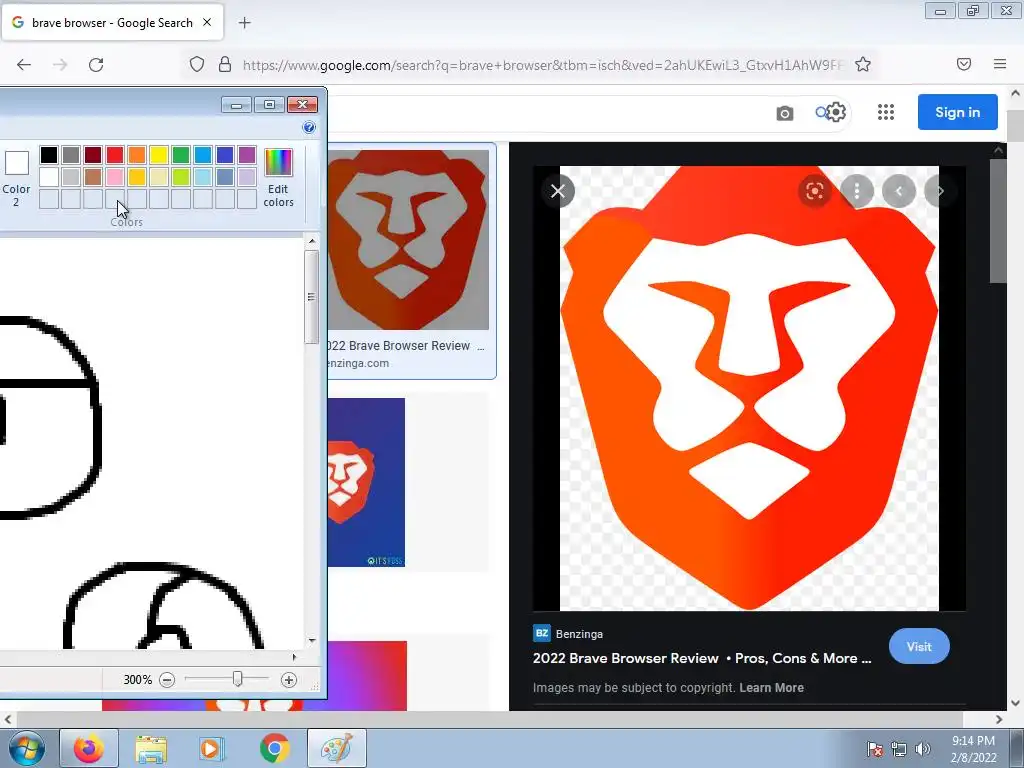Open the tracking protection shield icon

click(x=197, y=64)
